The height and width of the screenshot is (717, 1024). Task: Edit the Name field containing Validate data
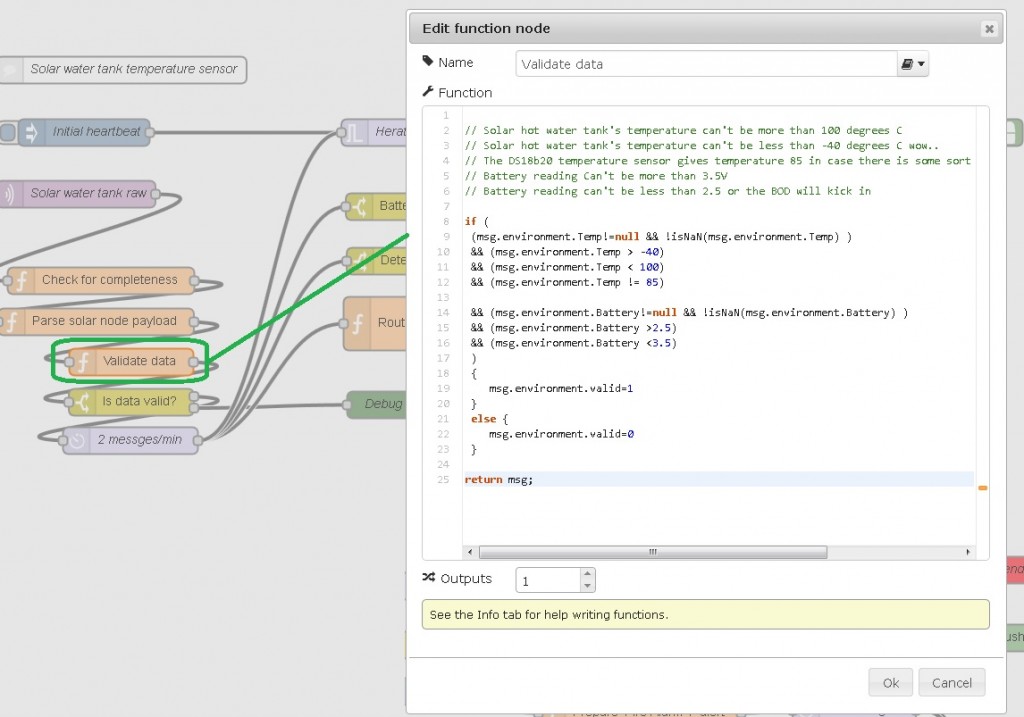[x=706, y=64]
